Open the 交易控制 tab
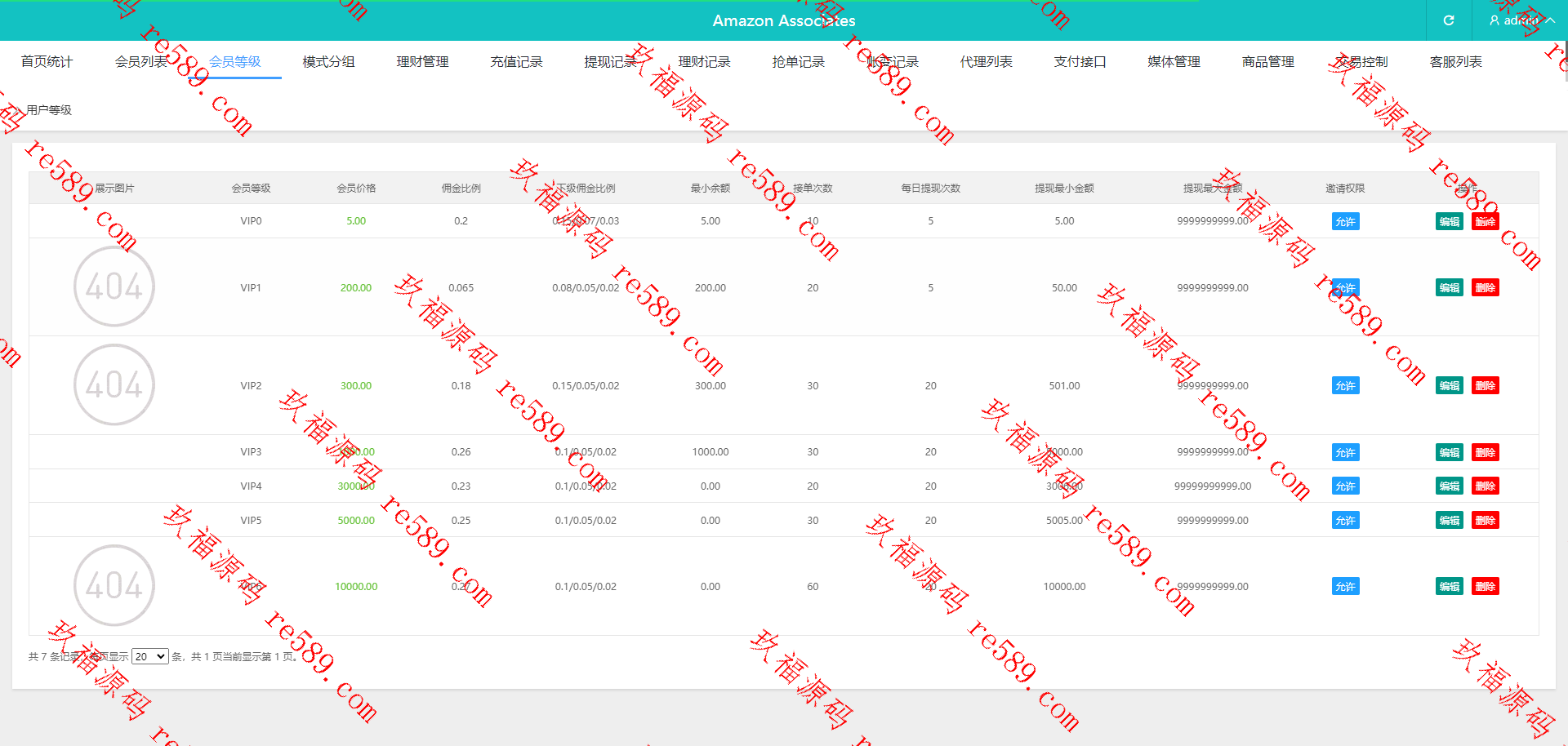 point(1361,61)
